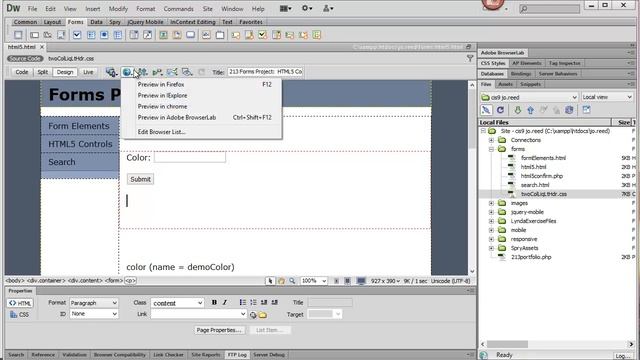
Task: Refresh the Files panel
Action: pyautogui.click(x=500, y=110)
